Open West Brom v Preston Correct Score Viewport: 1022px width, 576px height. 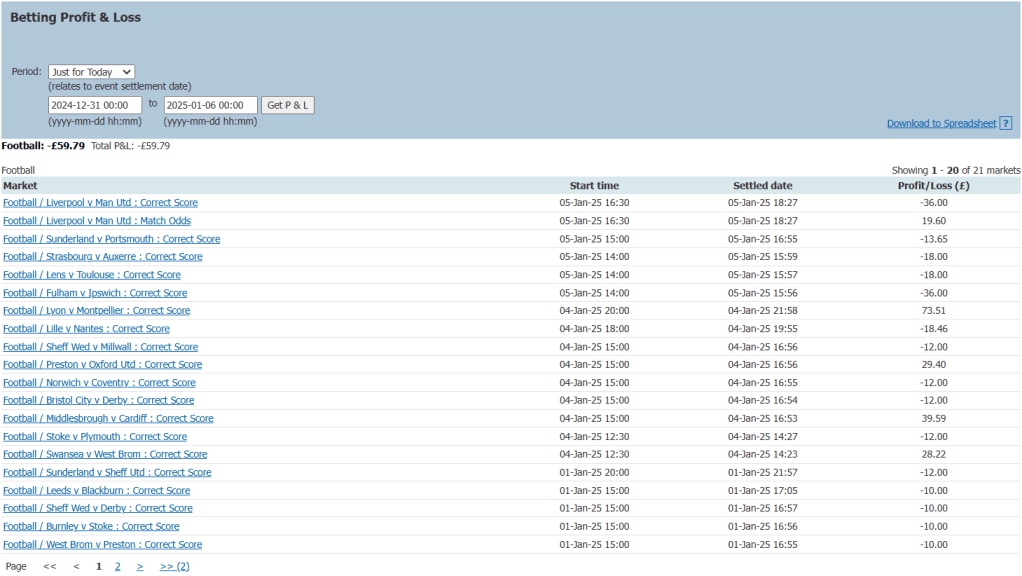click(x=102, y=545)
